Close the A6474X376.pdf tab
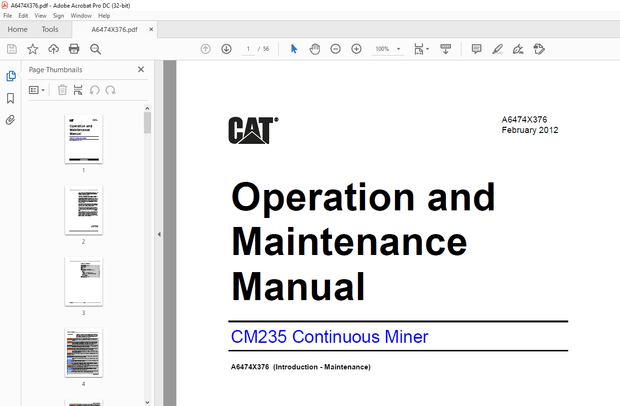The height and width of the screenshot is (406, 620). pos(151,29)
